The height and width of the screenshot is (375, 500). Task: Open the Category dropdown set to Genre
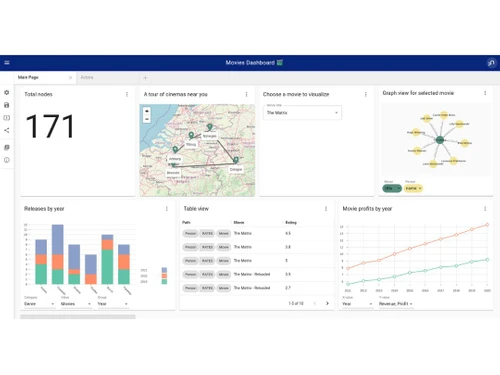(x=39, y=304)
